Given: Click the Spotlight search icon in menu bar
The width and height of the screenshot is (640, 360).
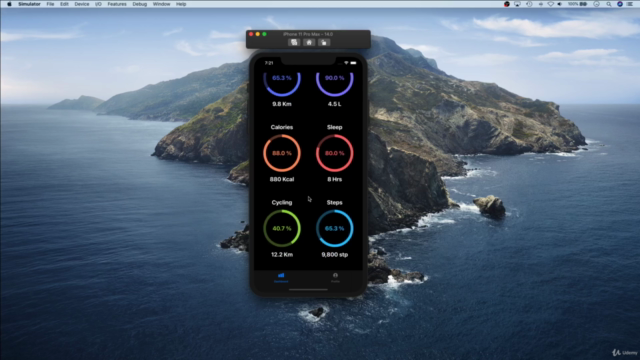Looking at the screenshot, I should tap(609, 4).
